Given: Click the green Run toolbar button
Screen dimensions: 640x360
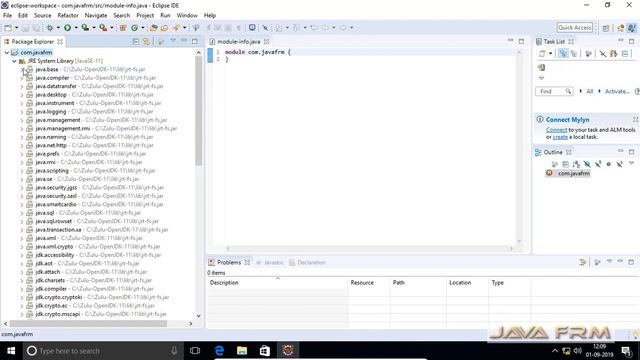Looking at the screenshot, I should pos(67,28).
